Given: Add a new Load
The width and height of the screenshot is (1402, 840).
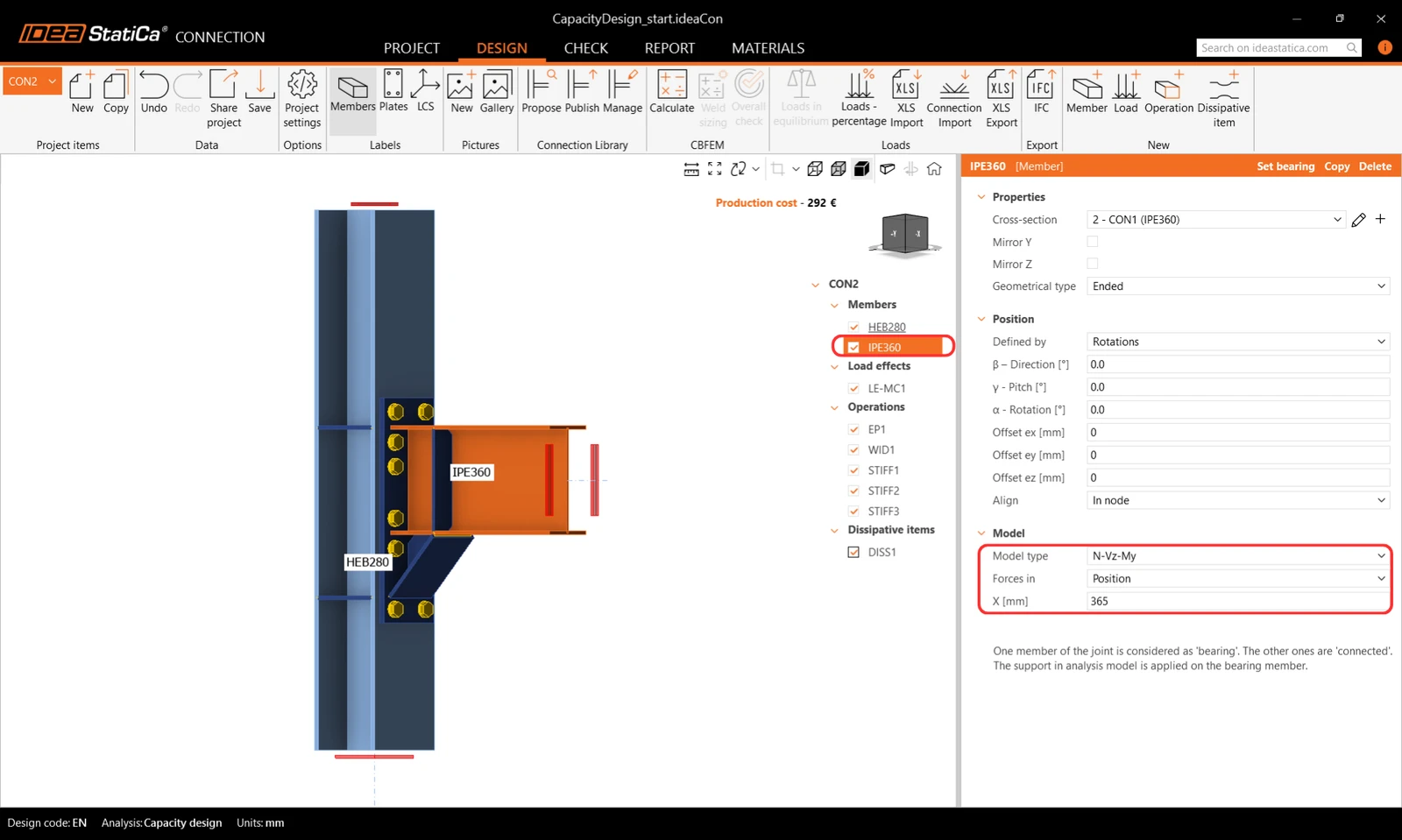Looking at the screenshot, I should click(x=1126, y=92).
